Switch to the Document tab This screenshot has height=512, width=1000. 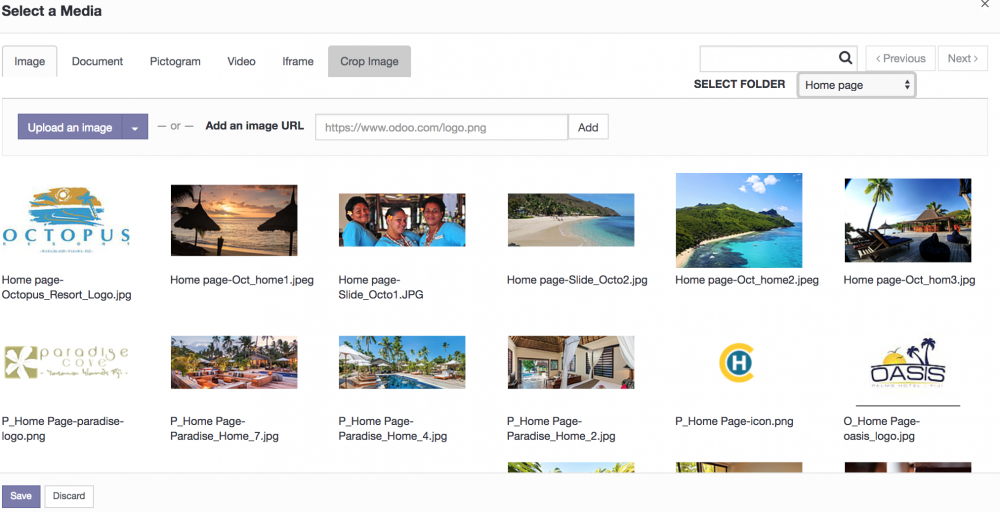click(98, 61)
